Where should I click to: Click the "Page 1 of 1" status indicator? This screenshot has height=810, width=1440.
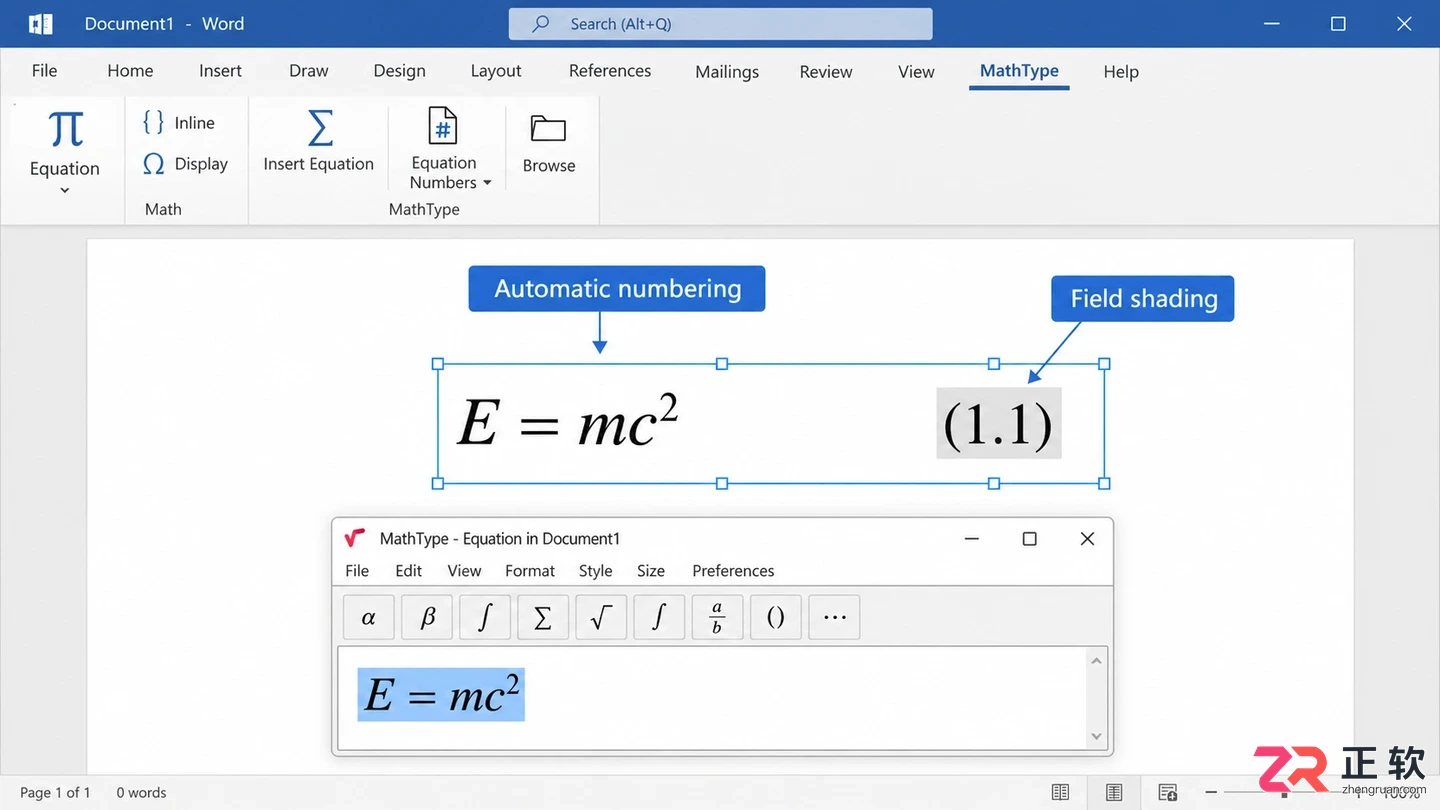pos(55,793)
